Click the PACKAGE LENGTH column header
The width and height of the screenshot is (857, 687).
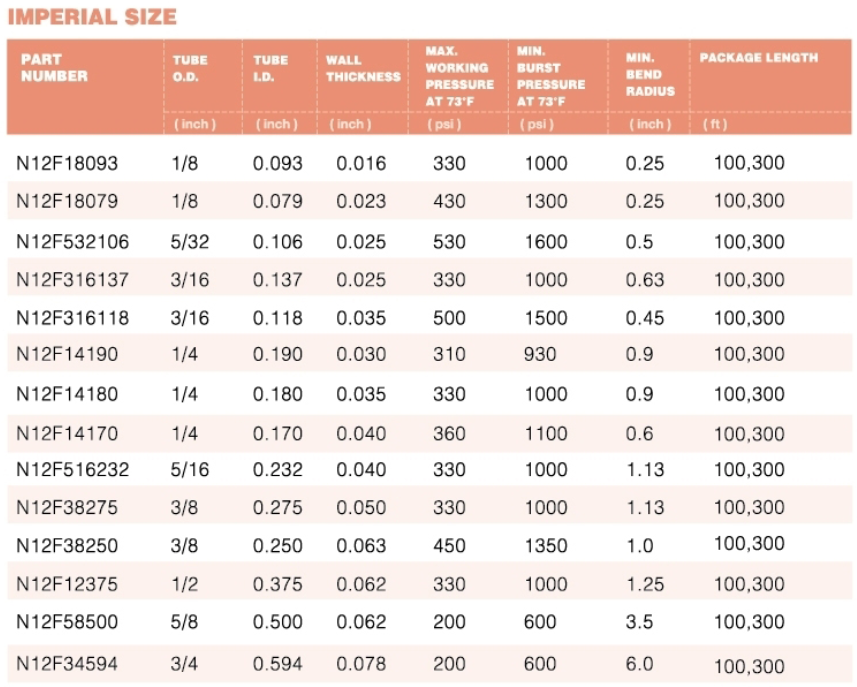point(758,58)
